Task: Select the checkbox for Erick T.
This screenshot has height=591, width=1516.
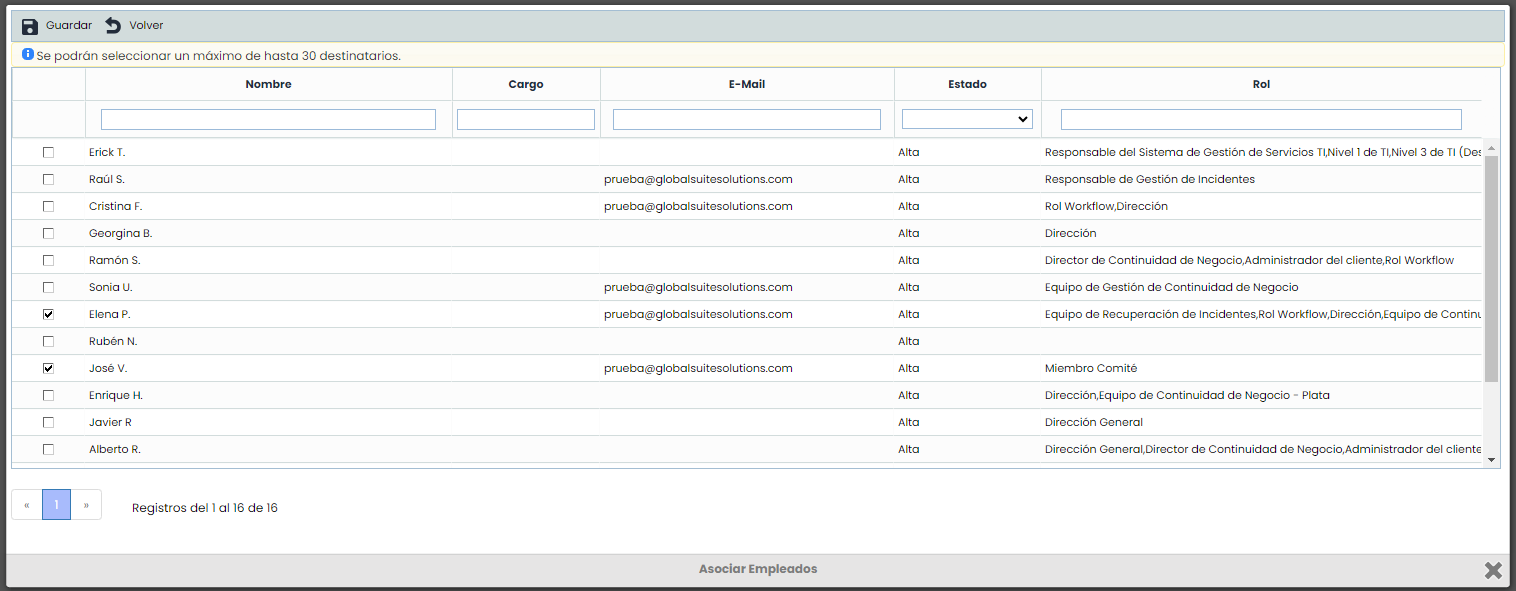Action: click(x=48, y=152)
